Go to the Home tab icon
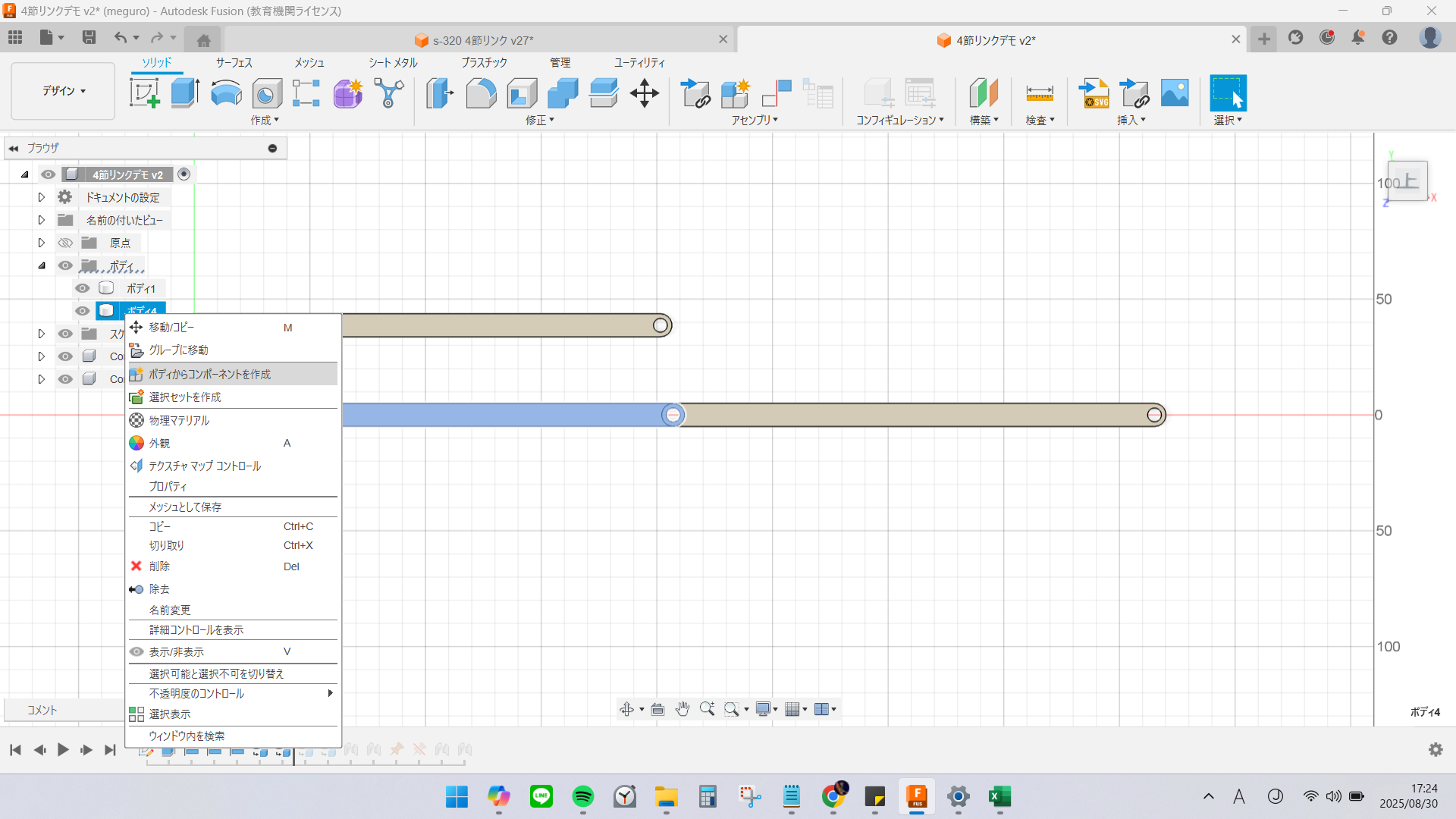The width and height of the screenshot is (1456, 819). [203, 40]
